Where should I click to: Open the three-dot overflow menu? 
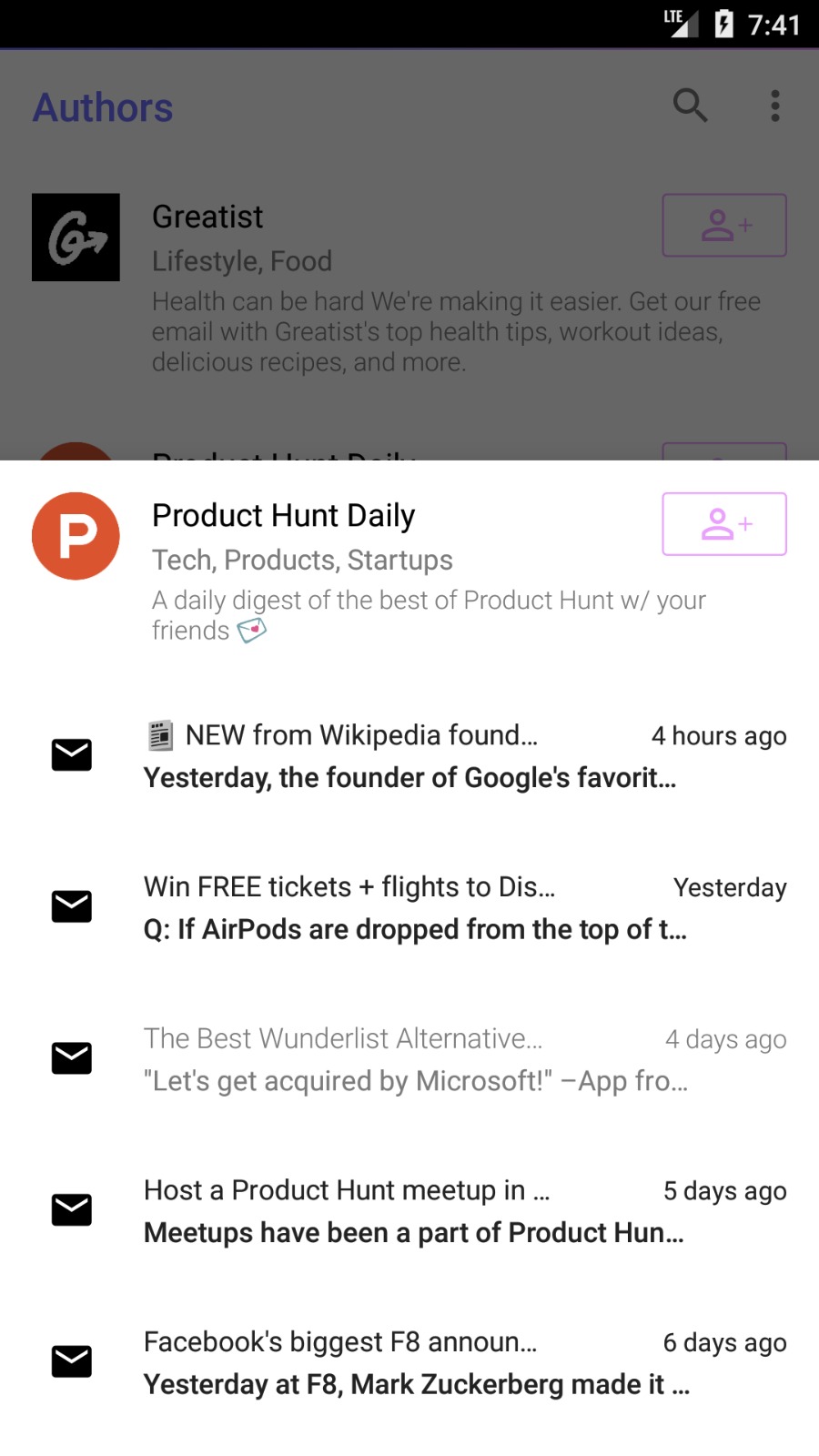tap(774, 106)
